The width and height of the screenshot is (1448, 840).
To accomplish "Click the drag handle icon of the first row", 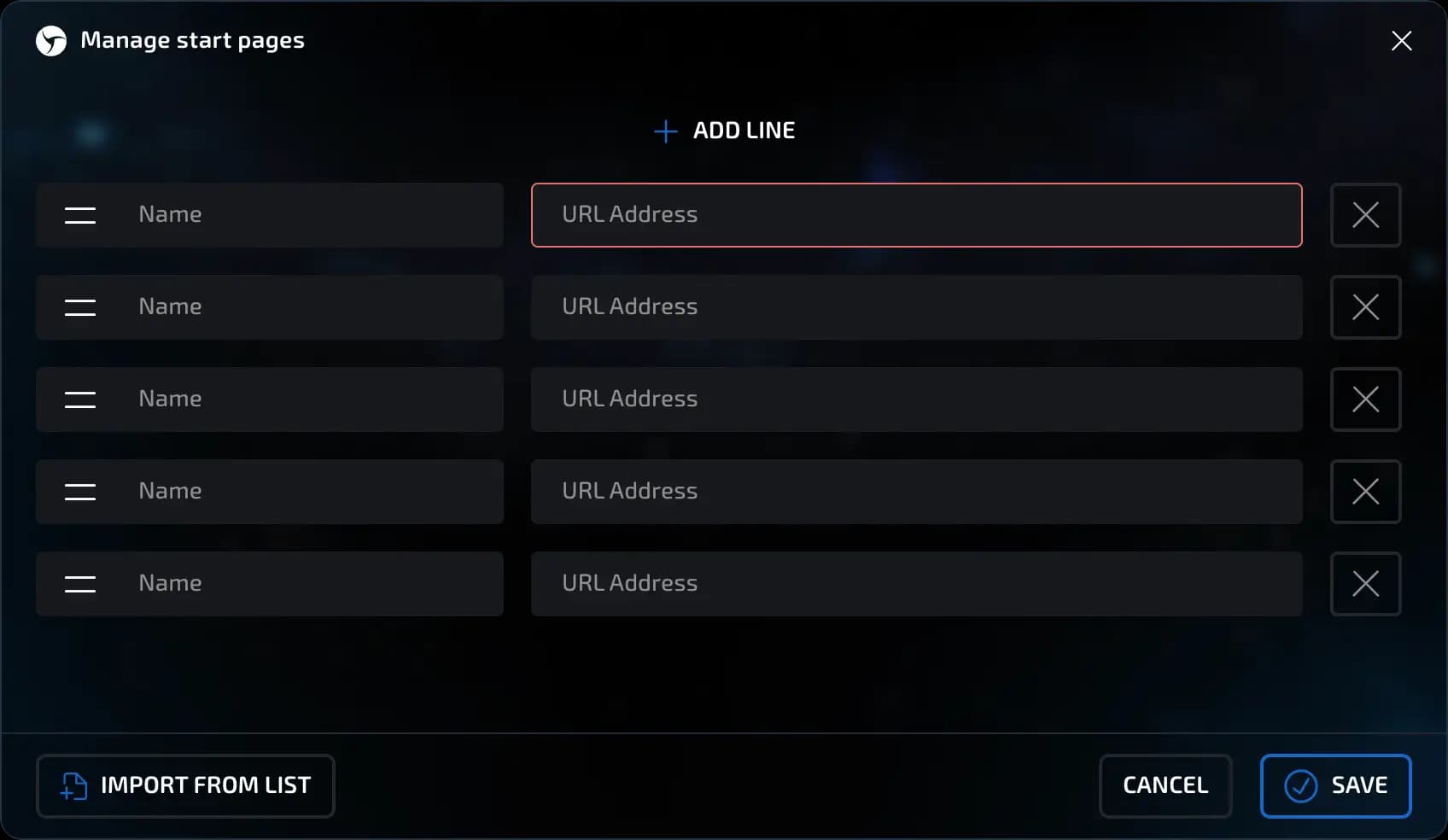I will point(80,215).
